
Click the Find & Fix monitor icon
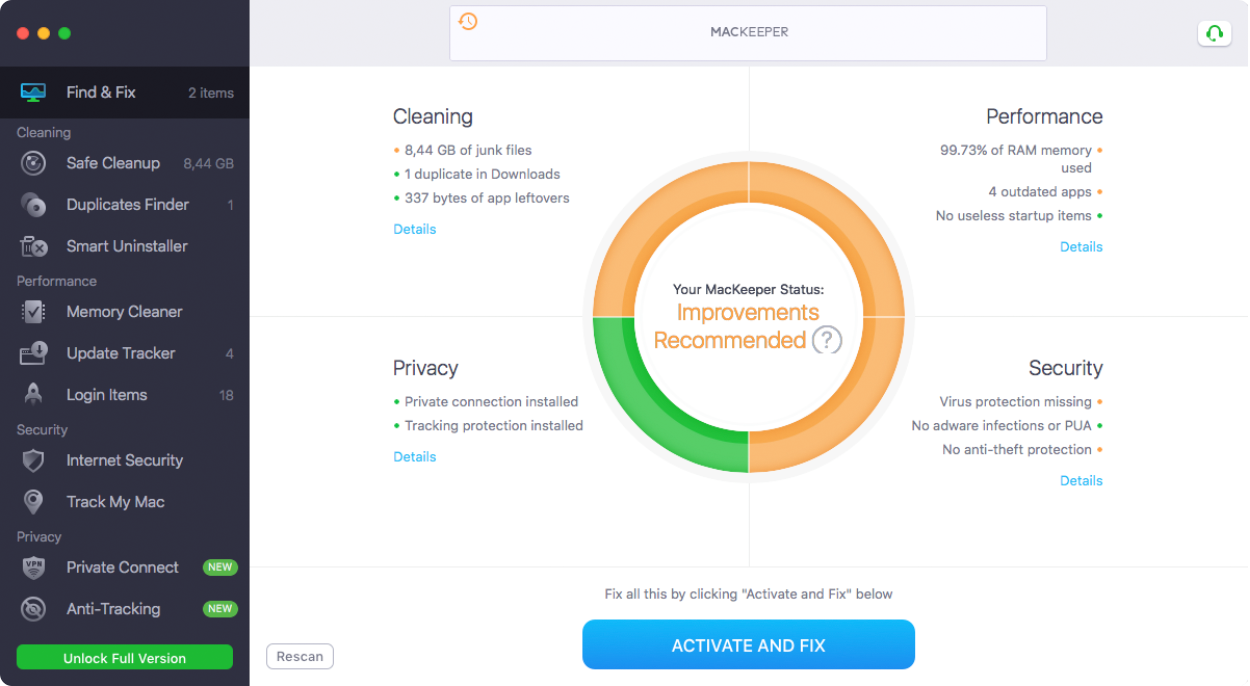coord(33,92)
